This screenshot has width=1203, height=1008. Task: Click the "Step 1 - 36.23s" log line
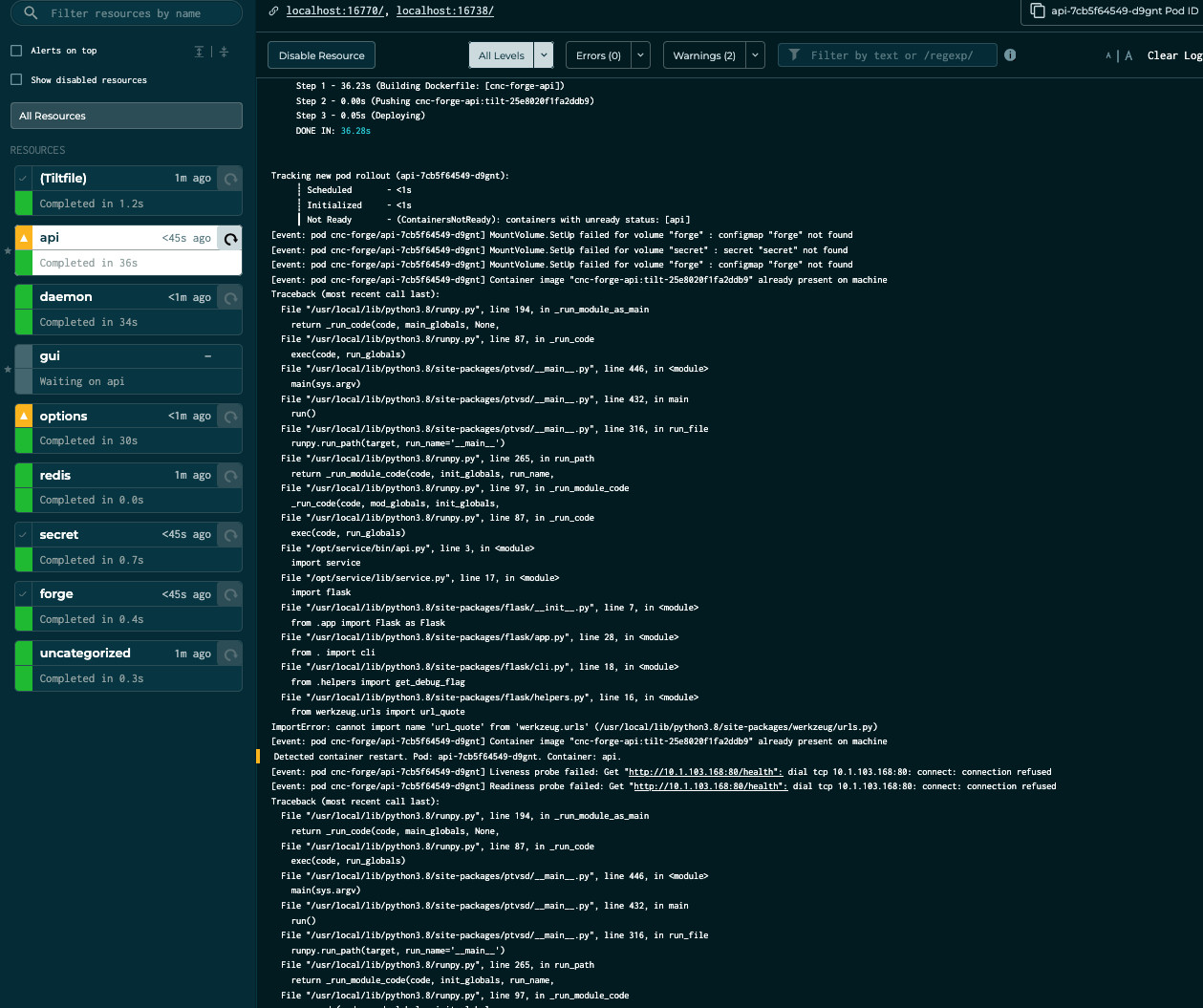[430, 86]
